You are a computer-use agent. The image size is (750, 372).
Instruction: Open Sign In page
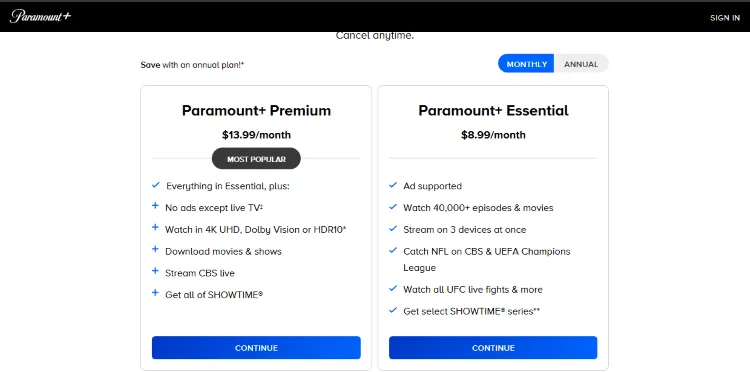725,18
